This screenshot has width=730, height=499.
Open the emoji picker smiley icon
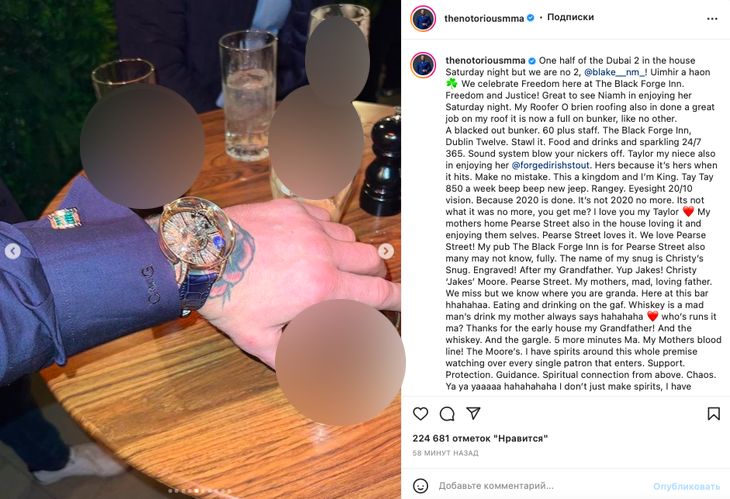tap(420, 486)
